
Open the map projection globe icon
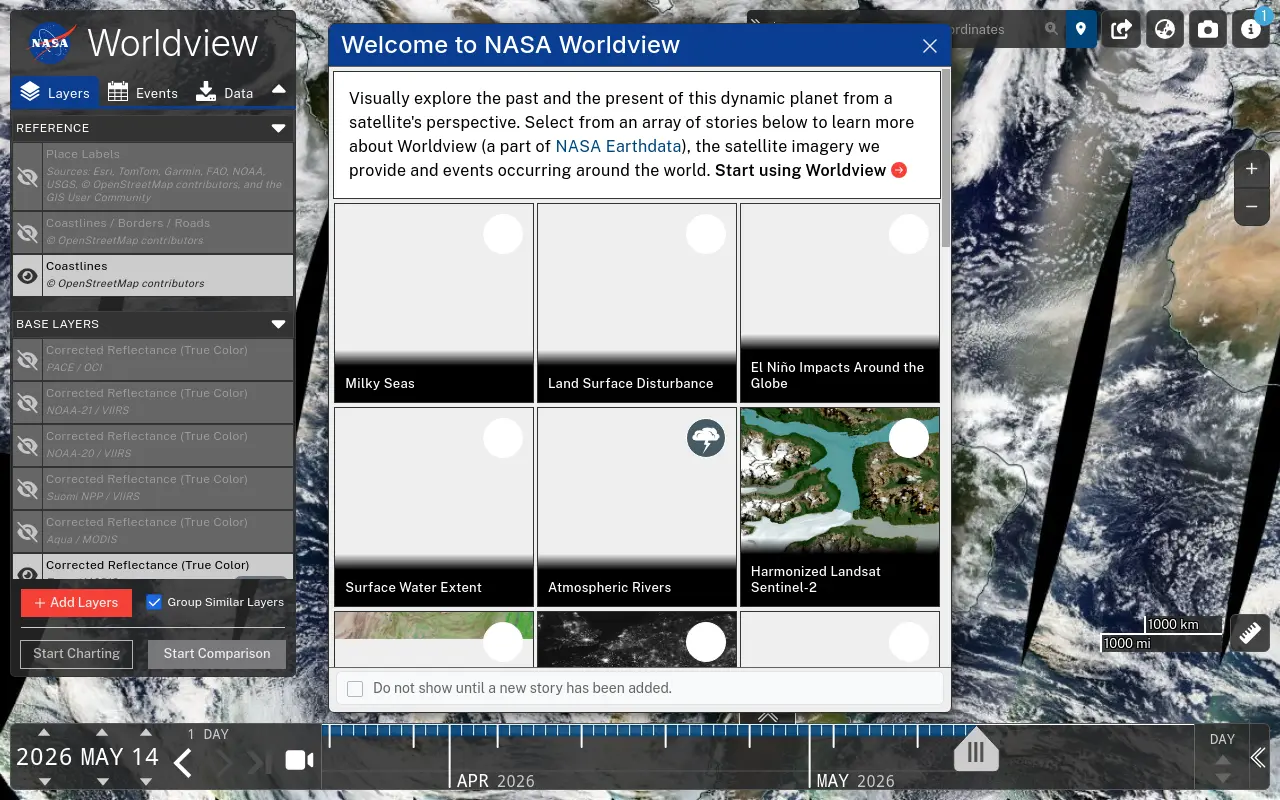[1164, 29]
